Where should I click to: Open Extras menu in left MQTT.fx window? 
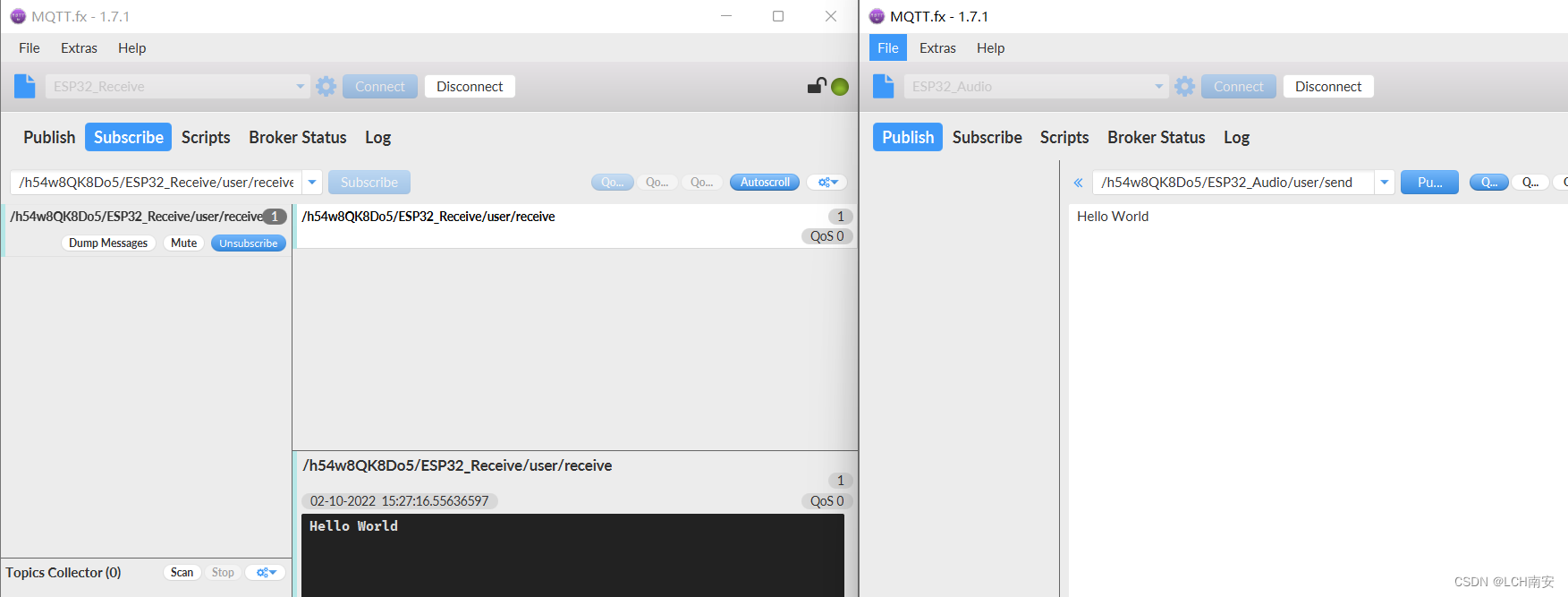pyautogui.click(x=79, y=48)
